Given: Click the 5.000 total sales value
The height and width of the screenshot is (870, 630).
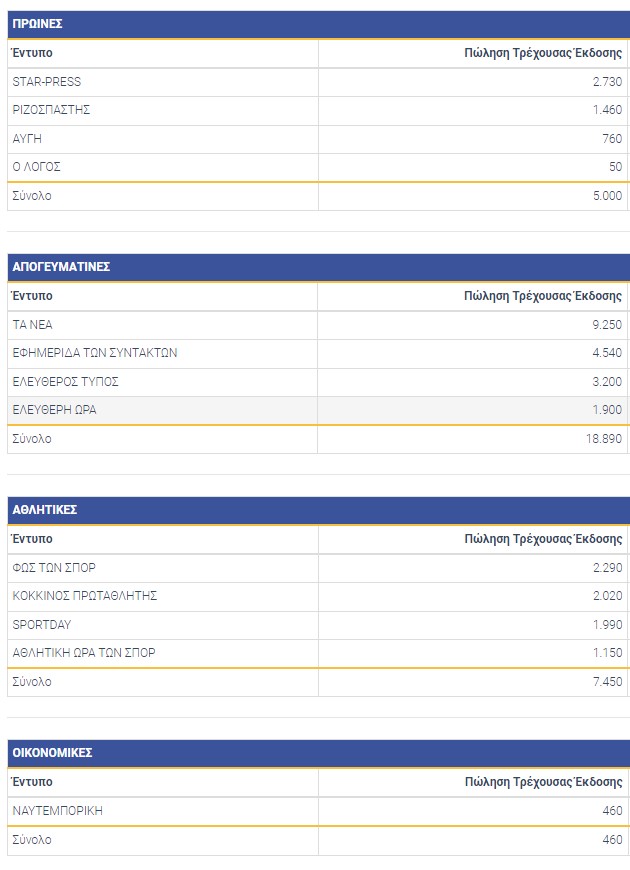Looking at the screenshot, I should point(607,196).
